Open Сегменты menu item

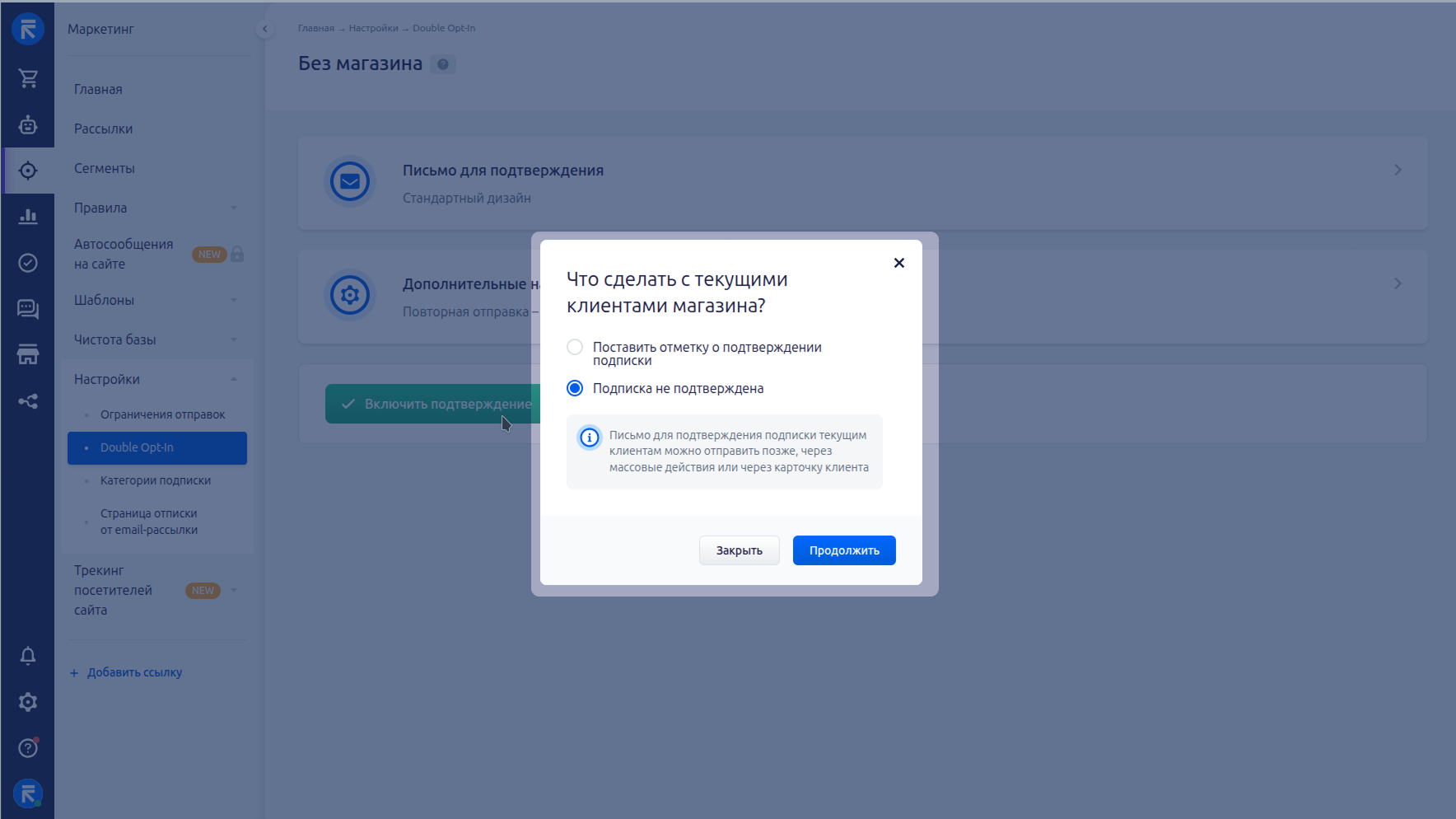pyautogui.click(x=105, y=168)
